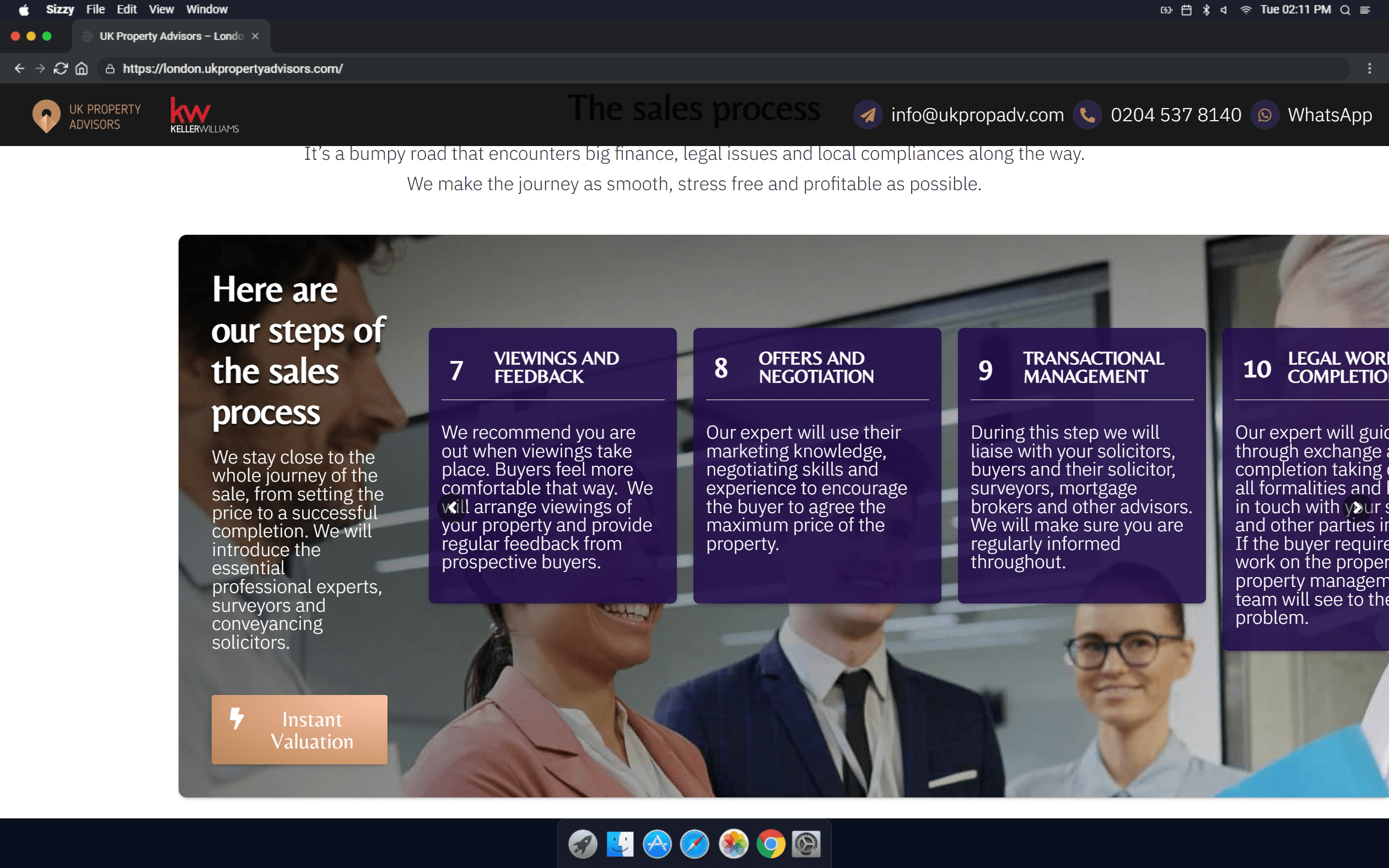Open the Window menu

207,10
